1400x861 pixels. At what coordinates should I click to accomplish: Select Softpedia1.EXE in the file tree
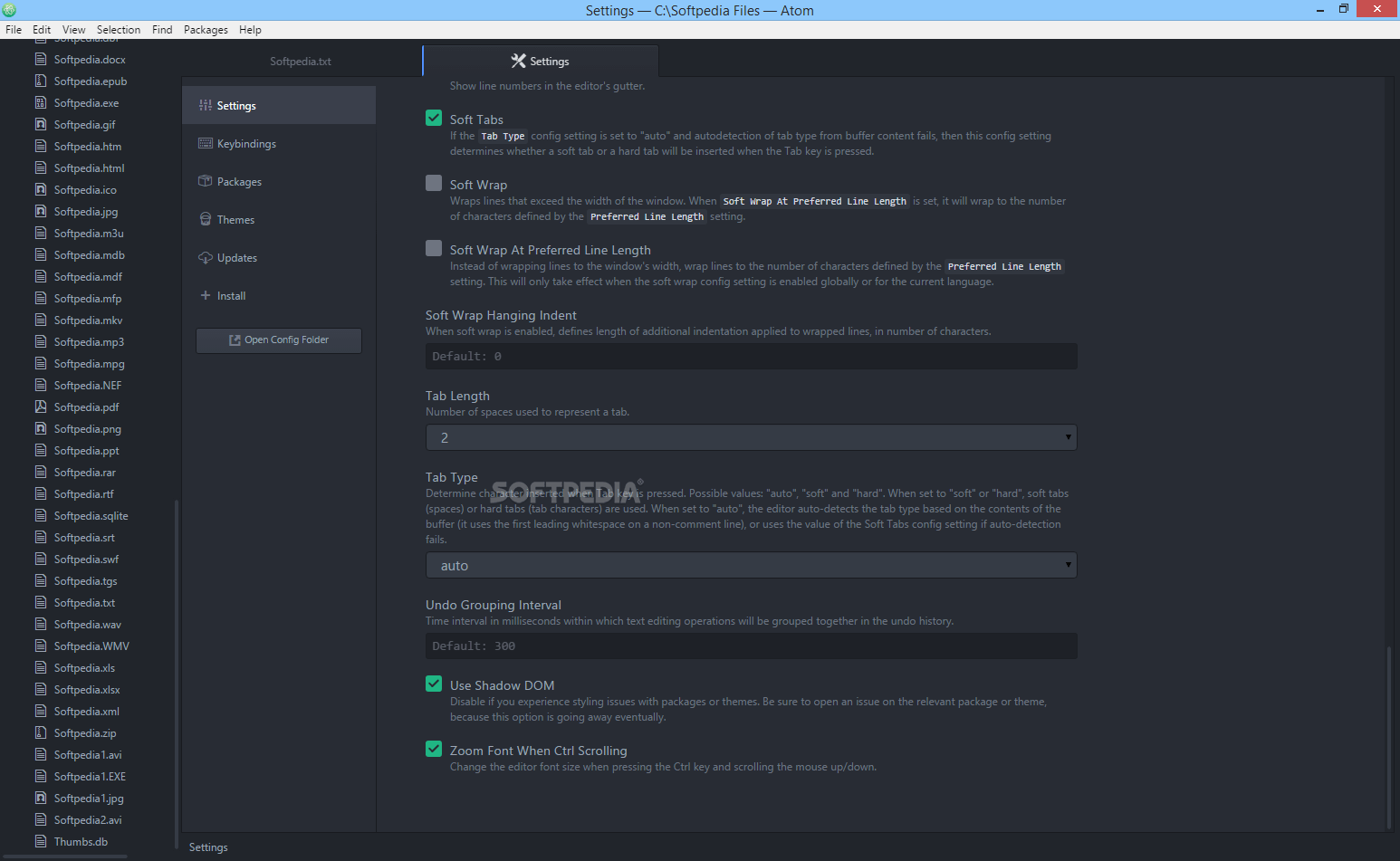[89, 776]
